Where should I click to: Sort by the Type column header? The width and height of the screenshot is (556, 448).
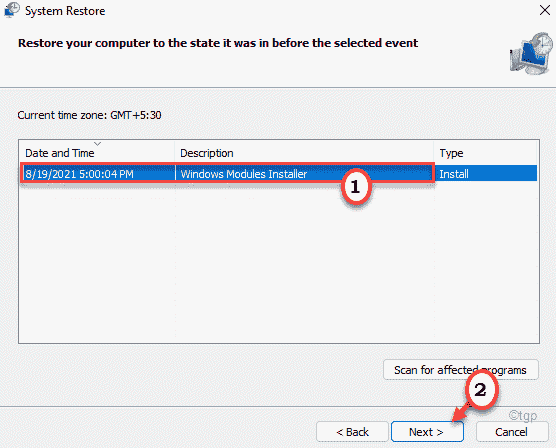click(x=451, y=153)
